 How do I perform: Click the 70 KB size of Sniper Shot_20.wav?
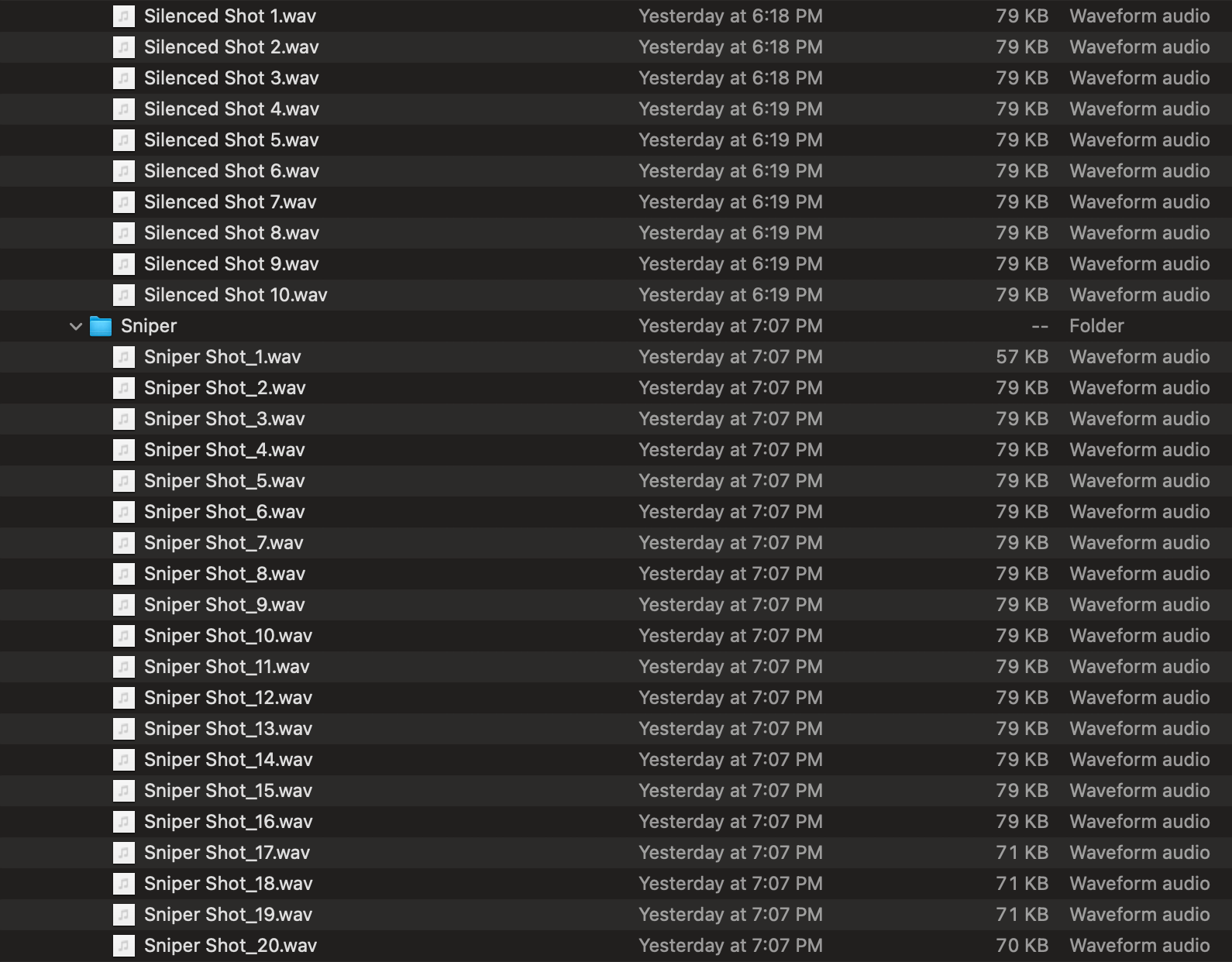[1021, 946]
